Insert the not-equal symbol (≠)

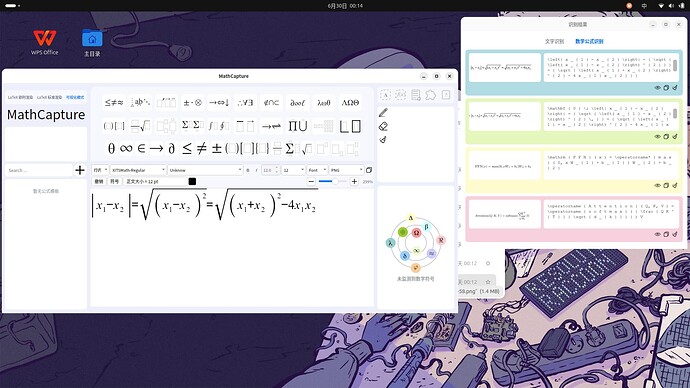[x=202, y=149]
